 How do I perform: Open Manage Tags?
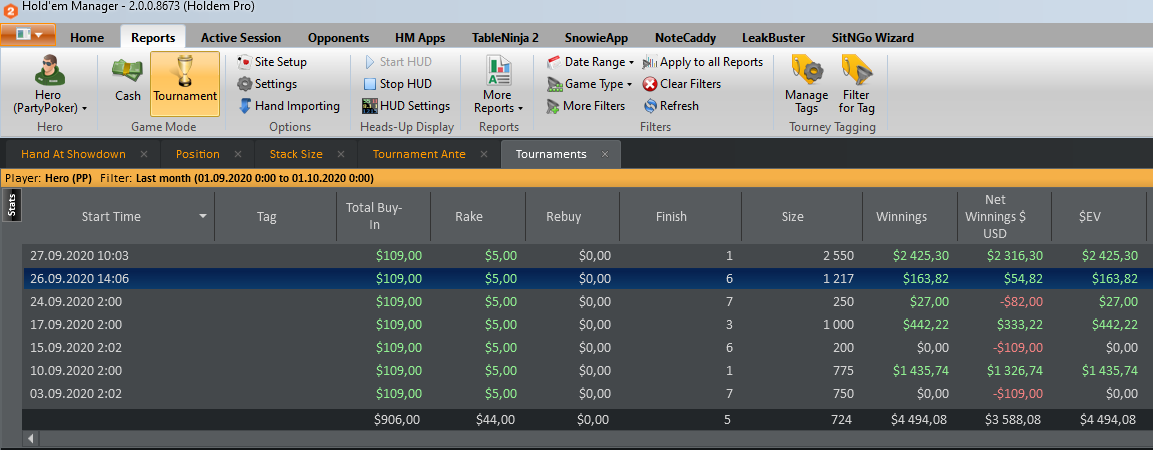(807, 83)
